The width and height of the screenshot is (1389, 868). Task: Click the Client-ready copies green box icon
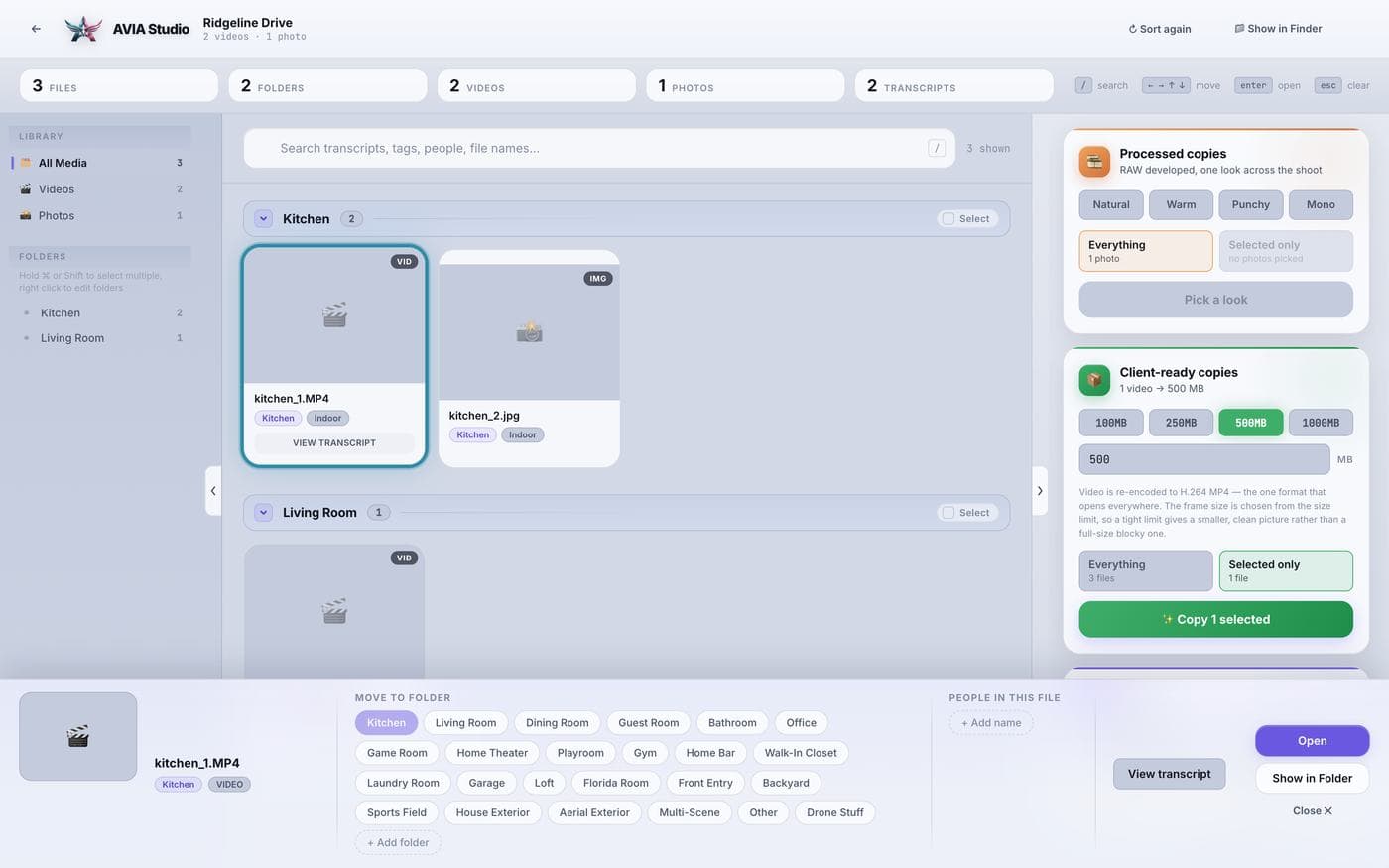pyautogui.click(x=1094, y=380)
